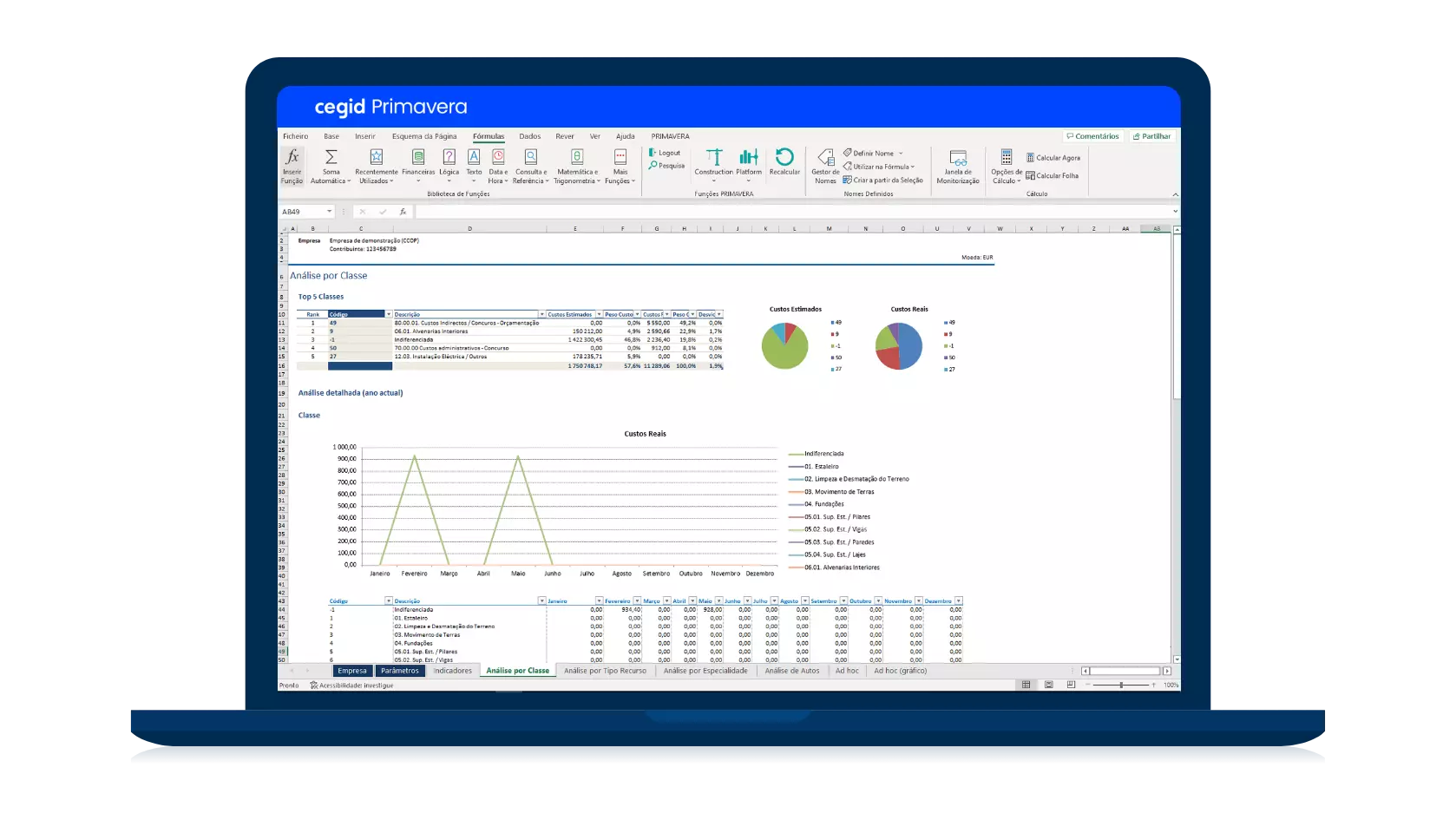Expand the Name Box dropdown
1456x833 pixels.
[330, 212]
